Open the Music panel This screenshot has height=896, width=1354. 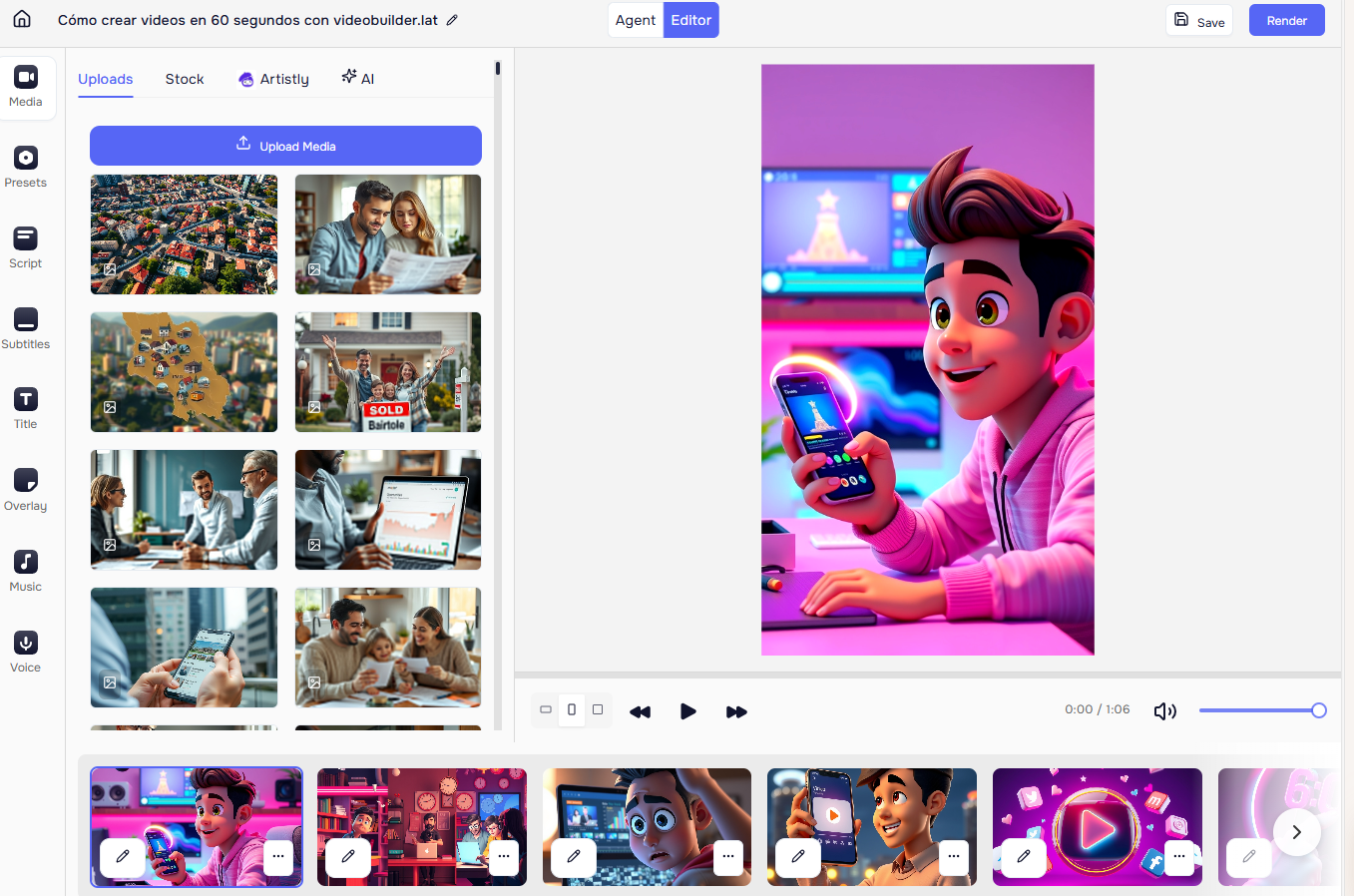click(26, 570)
